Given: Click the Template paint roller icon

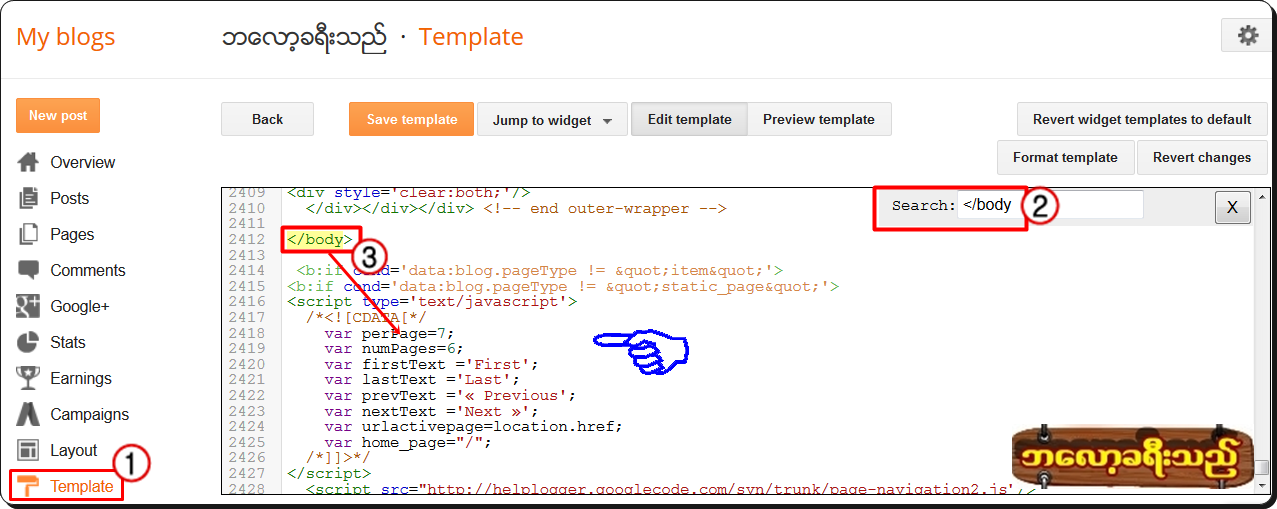Looking at the screenshot, I should tap(28, 486).
